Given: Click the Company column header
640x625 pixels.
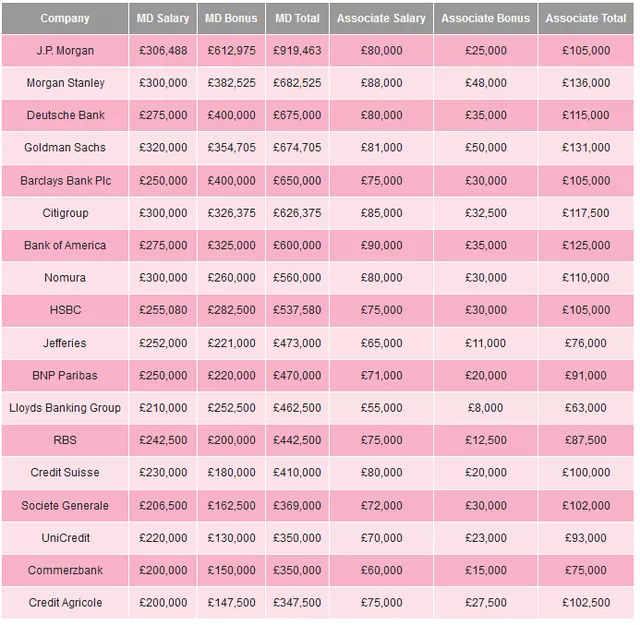Looking at the screenshot, I should (x=65, y=18).
